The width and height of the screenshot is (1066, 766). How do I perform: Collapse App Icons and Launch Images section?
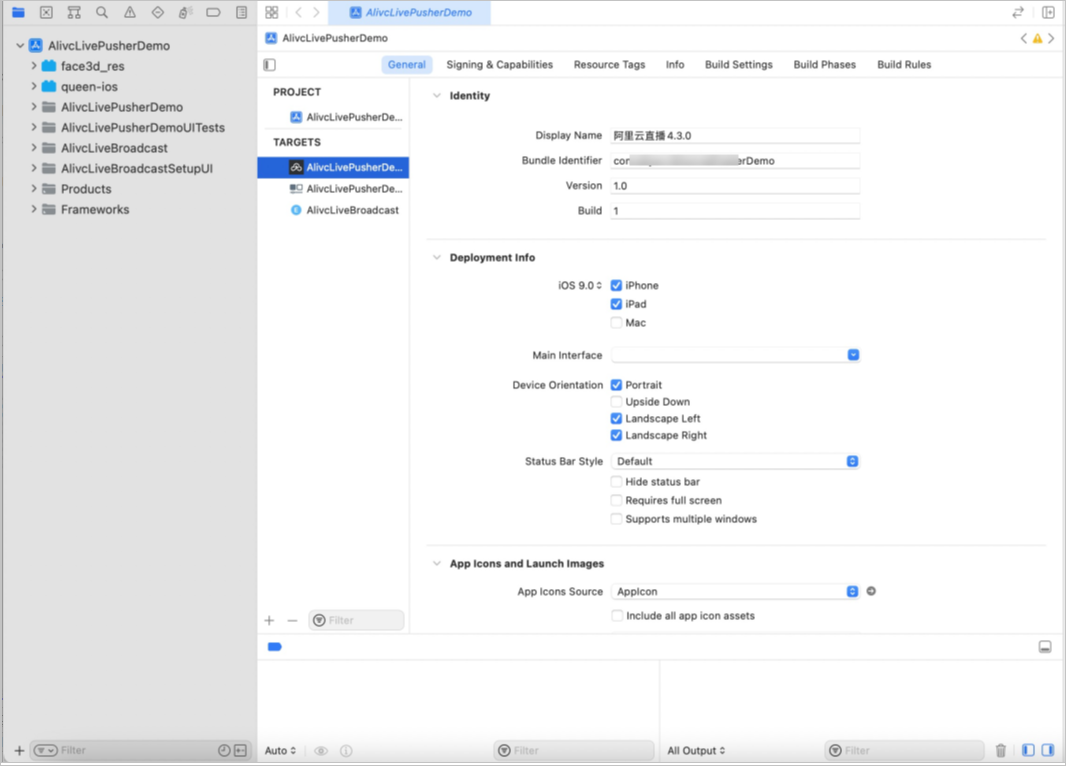click(x=436, y=563)
